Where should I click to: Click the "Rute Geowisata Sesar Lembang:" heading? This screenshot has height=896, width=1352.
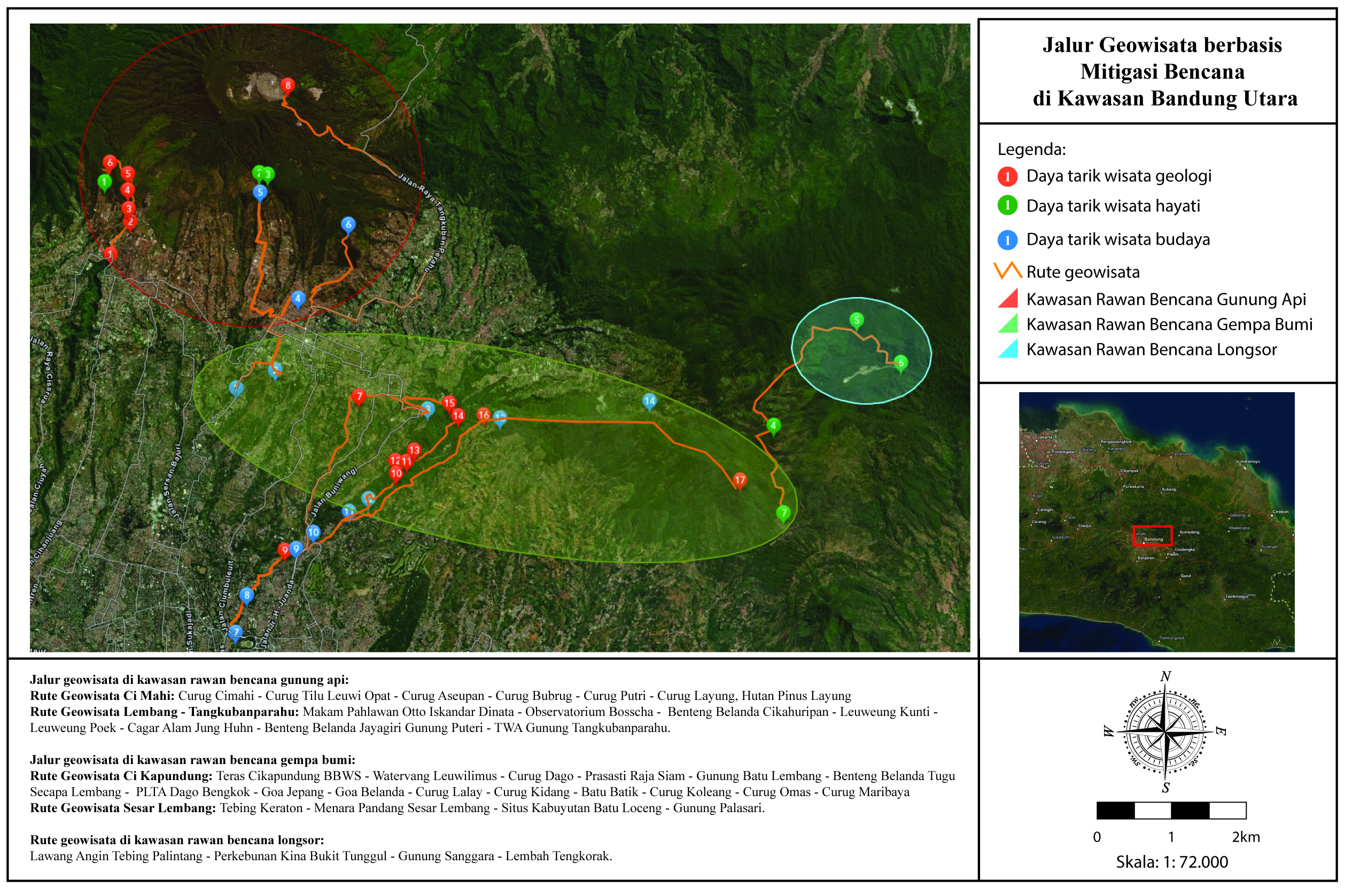coord(123,808)
